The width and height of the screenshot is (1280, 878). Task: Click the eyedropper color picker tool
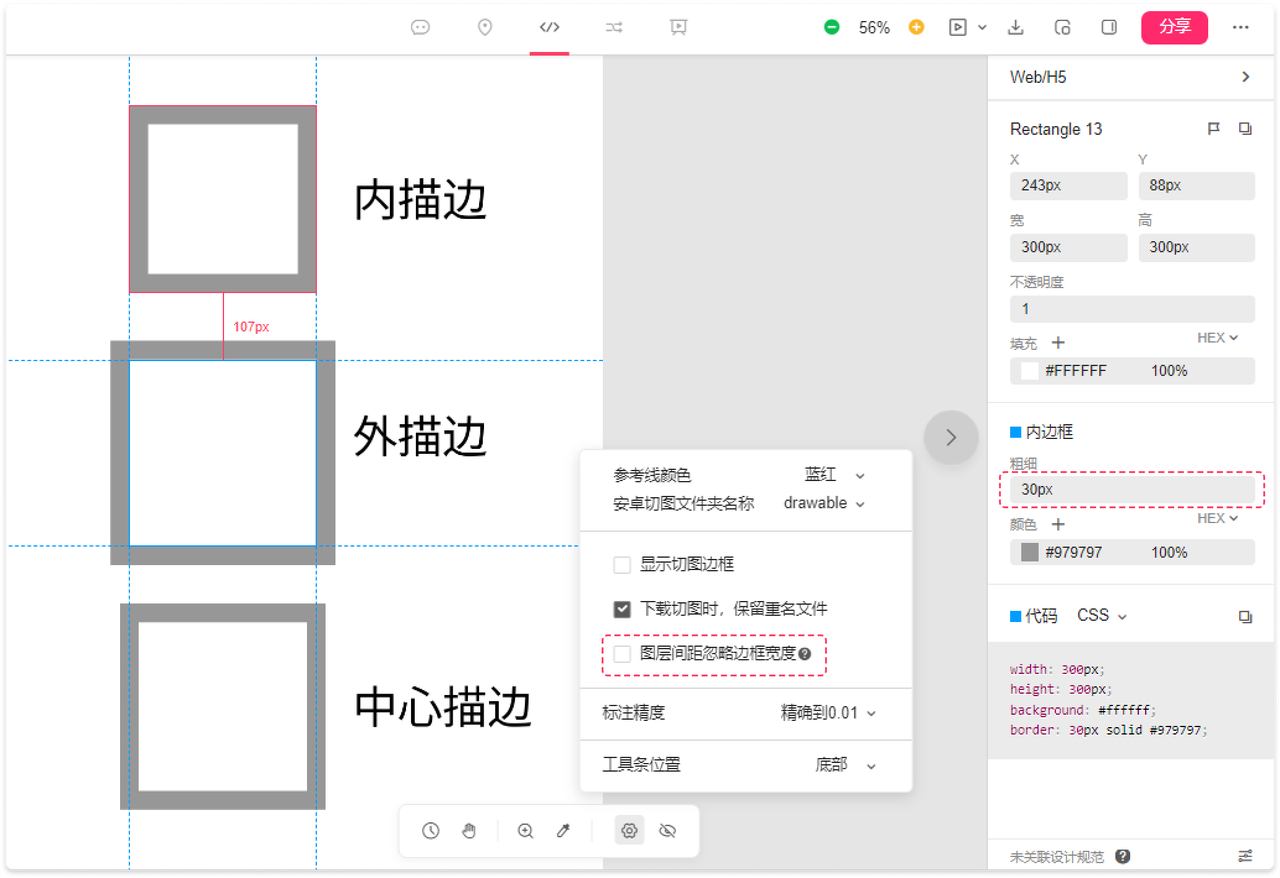[x=563, y=831]
